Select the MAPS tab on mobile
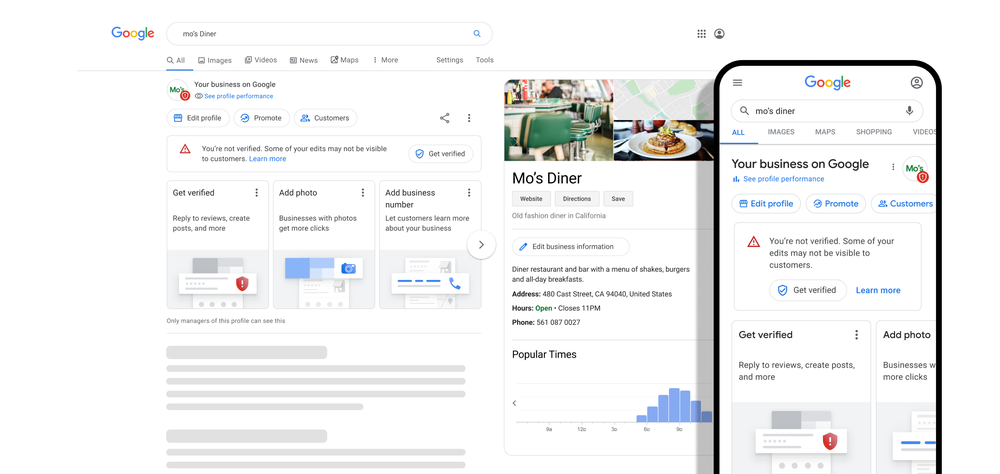1000x474 pixels. click(825, 132)
